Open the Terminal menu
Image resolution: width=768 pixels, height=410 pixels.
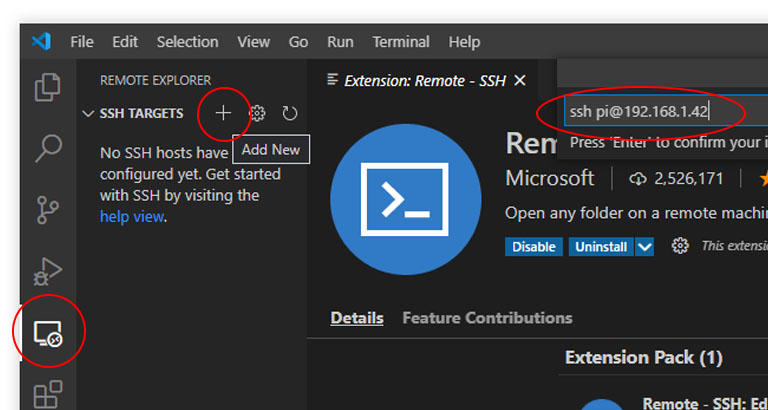click(401, 42)
